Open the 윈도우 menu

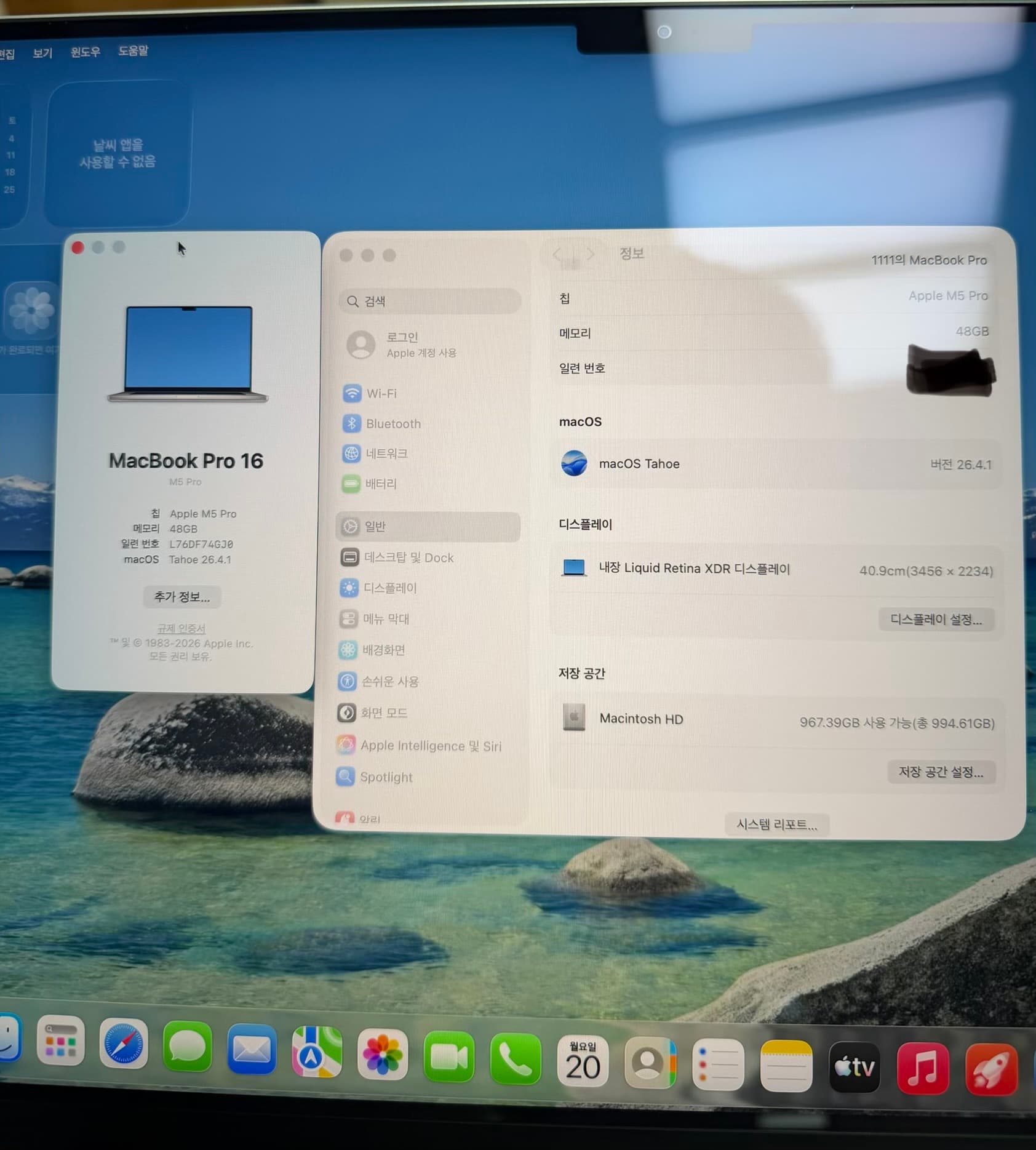click(85, 52)
